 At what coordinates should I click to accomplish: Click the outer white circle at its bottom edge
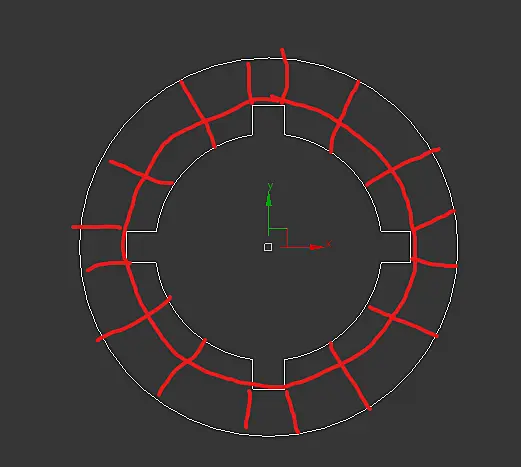[268, 436]
